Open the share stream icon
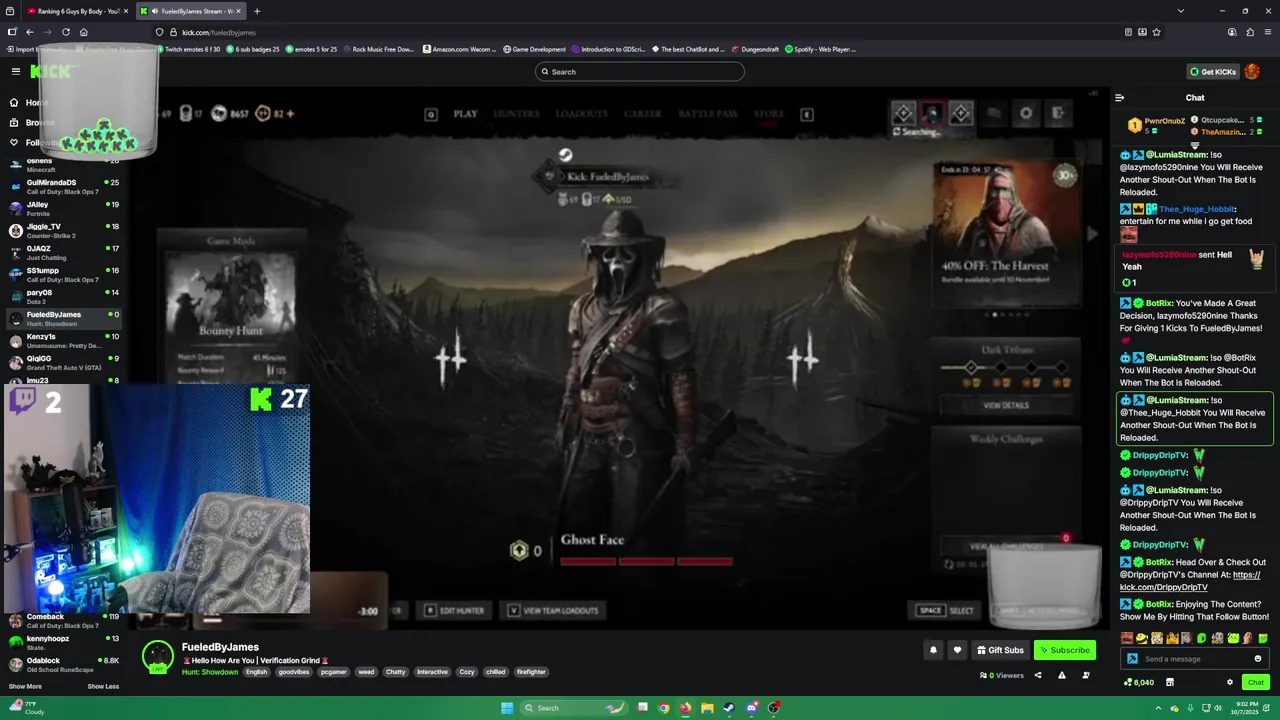The width and height of the screenshot is (1280, 720). pos(1037,675)
